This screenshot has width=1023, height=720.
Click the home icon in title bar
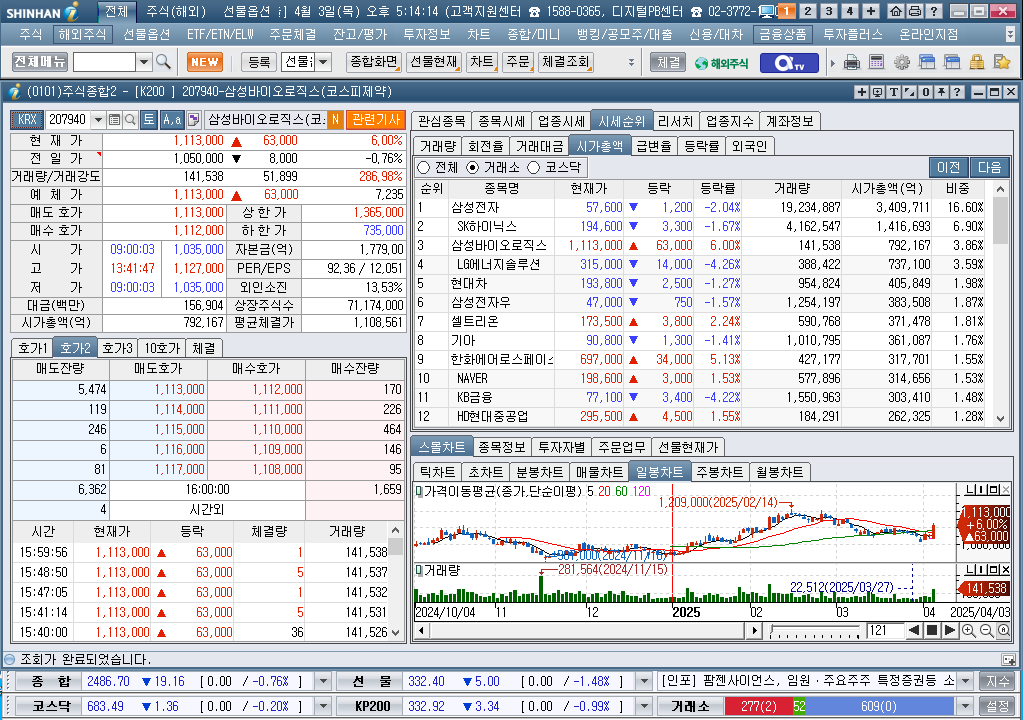(896, 11)
